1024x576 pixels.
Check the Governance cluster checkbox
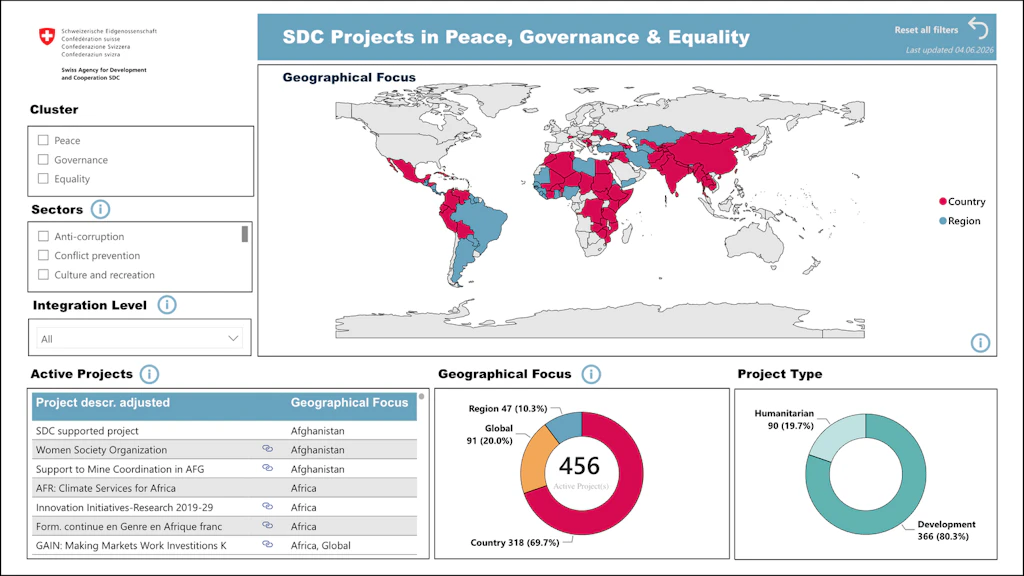point(43,159)
